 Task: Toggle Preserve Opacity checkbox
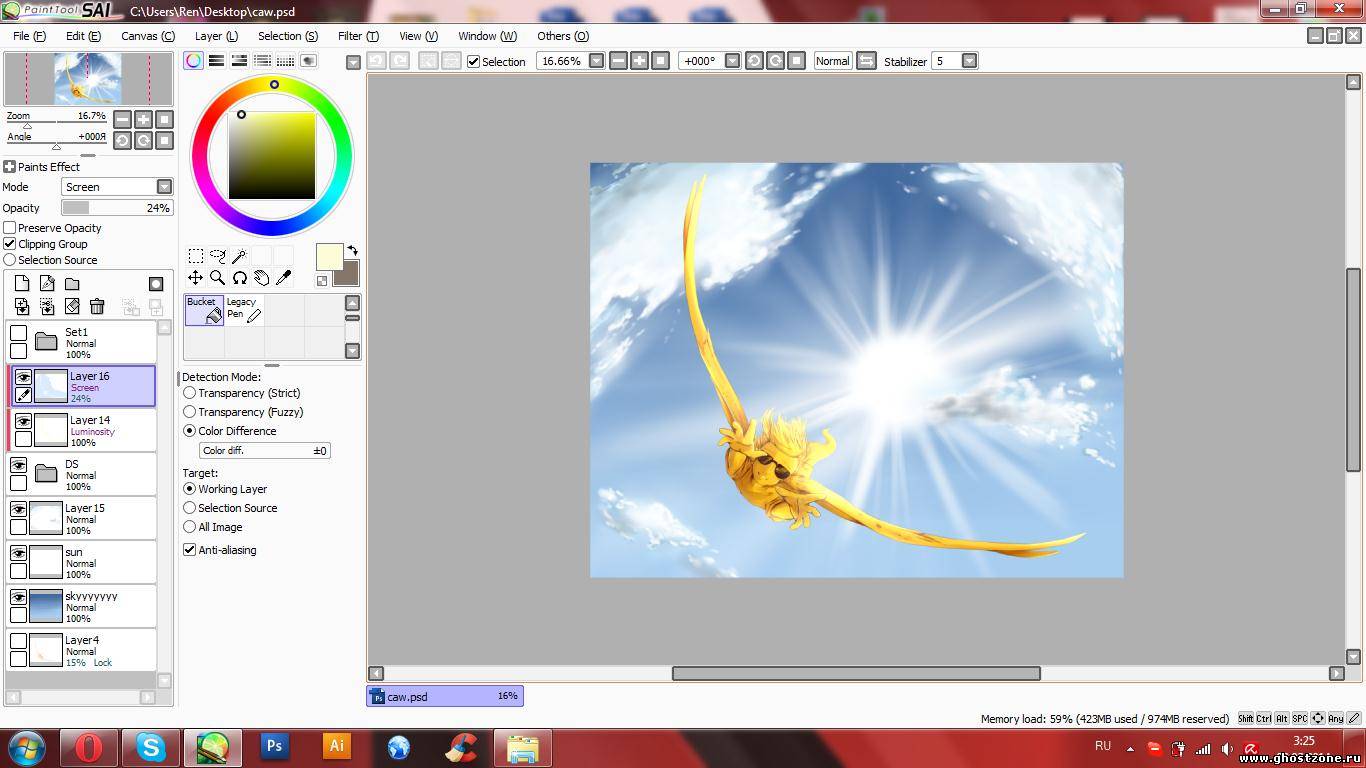[10, 228]
